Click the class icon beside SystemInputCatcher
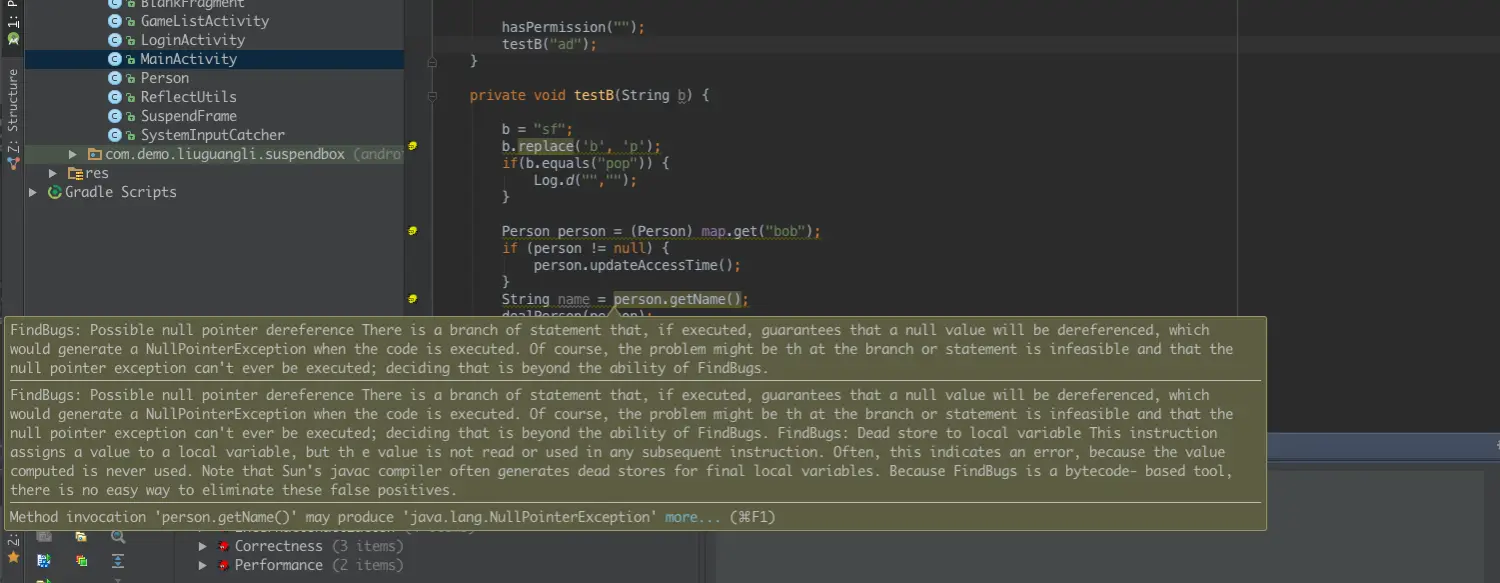This screenshot has width=1500, height=583. click(x=114, y=135)
